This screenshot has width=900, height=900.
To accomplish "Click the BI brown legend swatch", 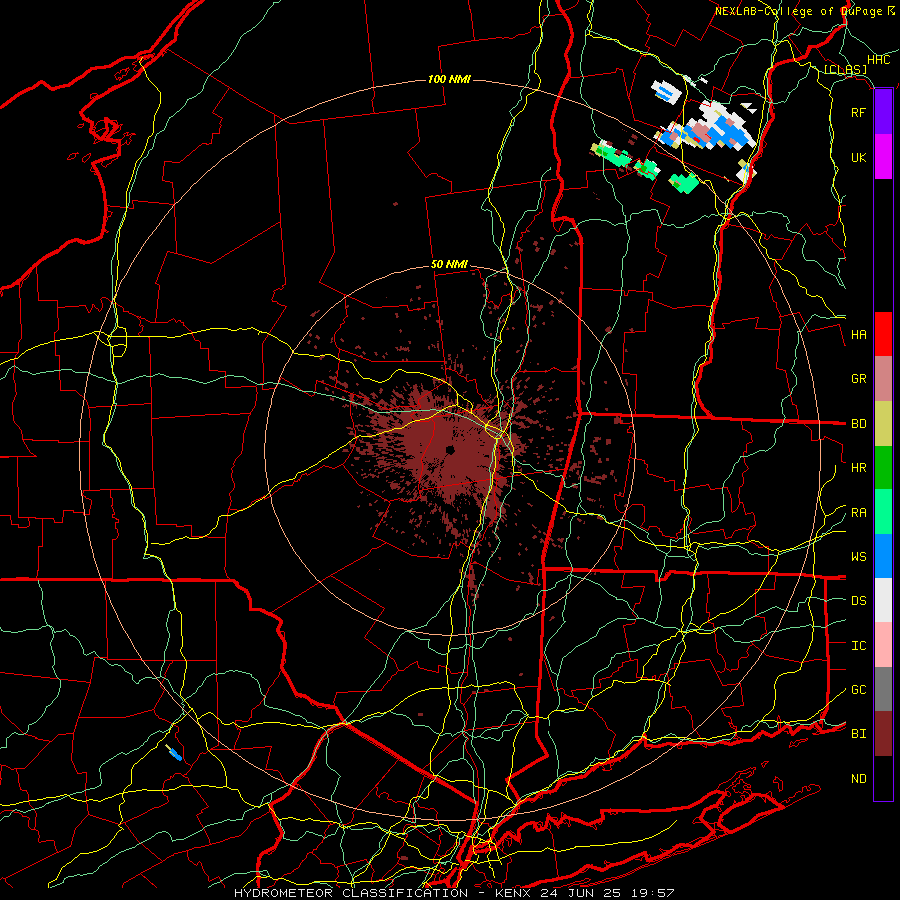I will [x=883, y=734].
